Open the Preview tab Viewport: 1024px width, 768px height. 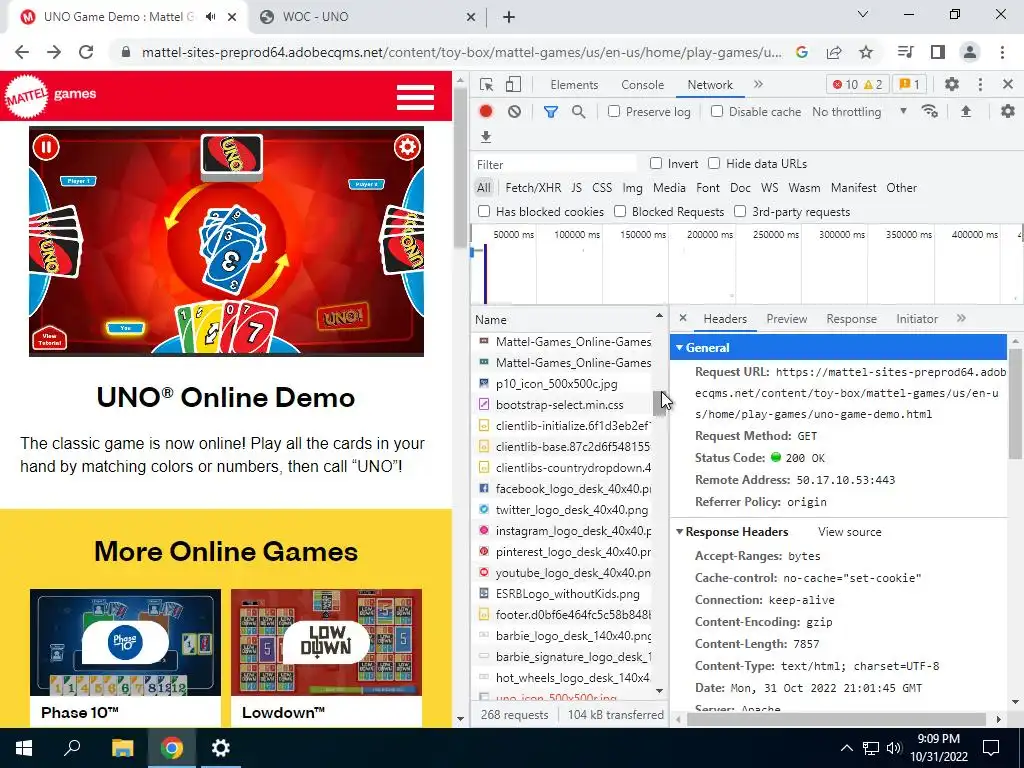click(x=786, y=319)
